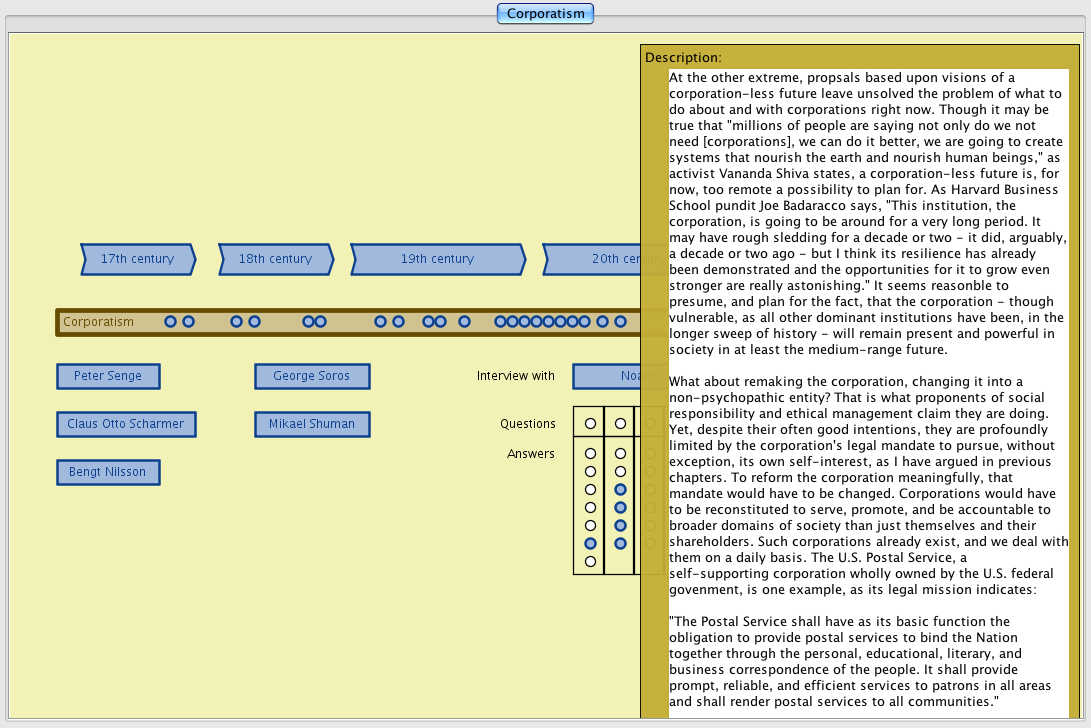Viewport: 1091px width, 728px height.
Task: Open Peter Senge's entry
Action: point(108,376)
